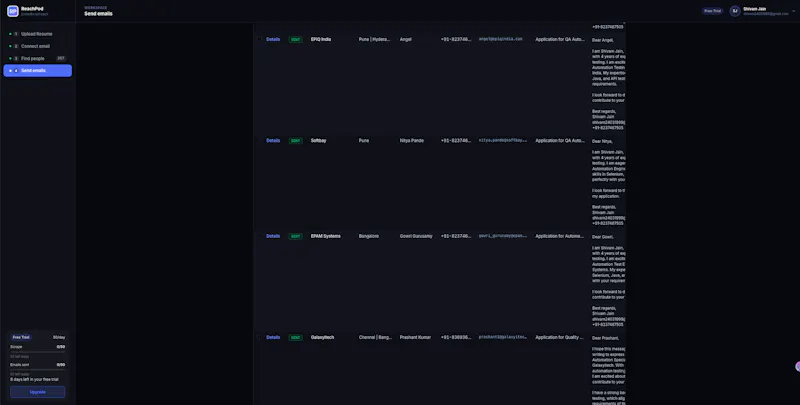800x405 pixels.
Task: Click the company name Softbay
Action: 318,140
